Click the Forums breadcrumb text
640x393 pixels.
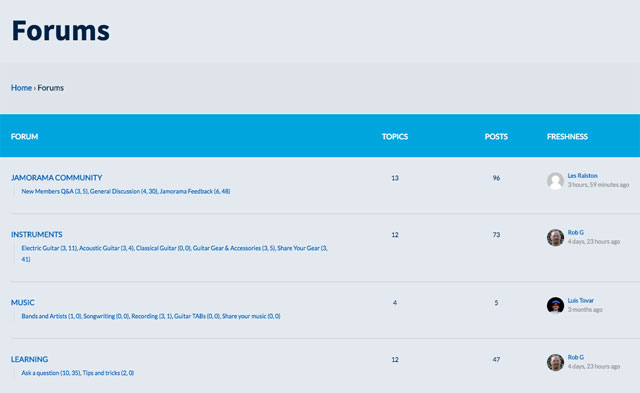(x=51, y=88)
